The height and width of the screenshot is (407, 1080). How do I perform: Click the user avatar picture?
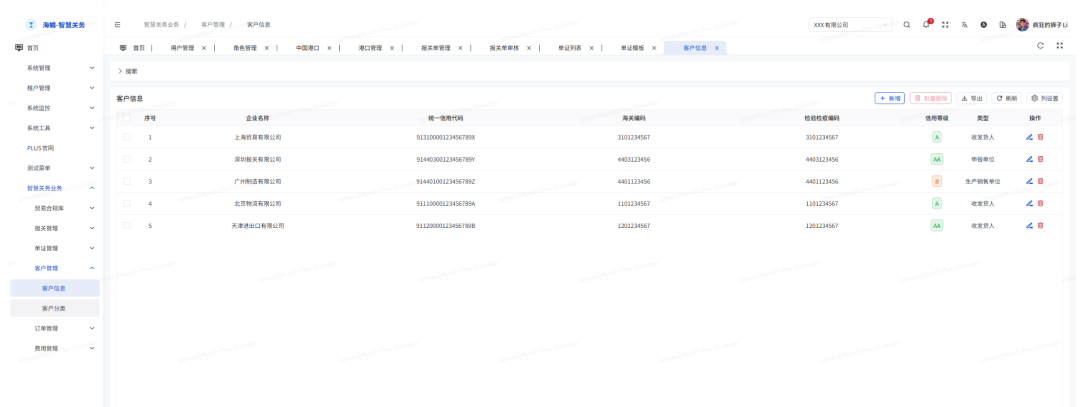(1022, 24)
